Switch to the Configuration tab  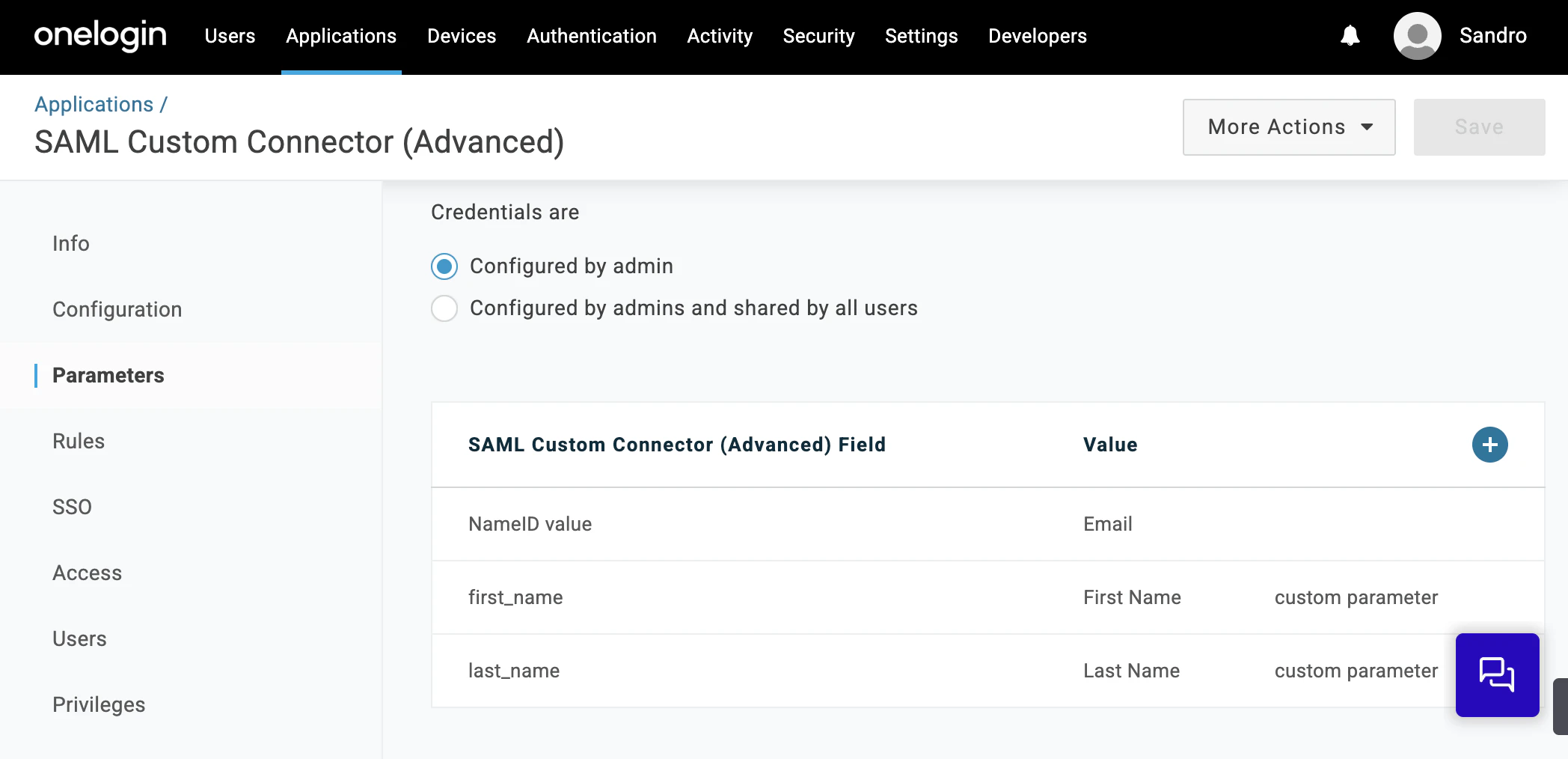pyautogui.click(x=117, y=309)
